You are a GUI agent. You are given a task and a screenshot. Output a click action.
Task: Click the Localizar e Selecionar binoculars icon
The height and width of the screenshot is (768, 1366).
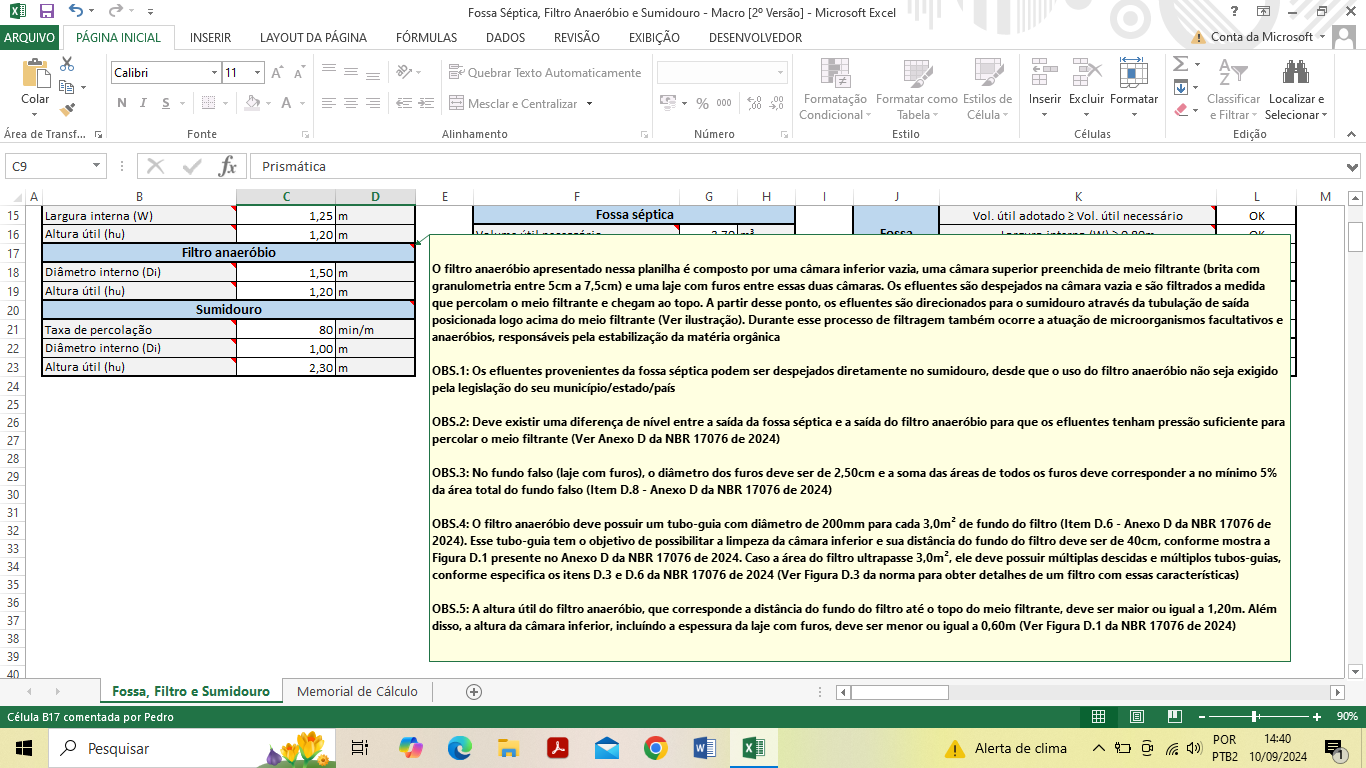1296,73
